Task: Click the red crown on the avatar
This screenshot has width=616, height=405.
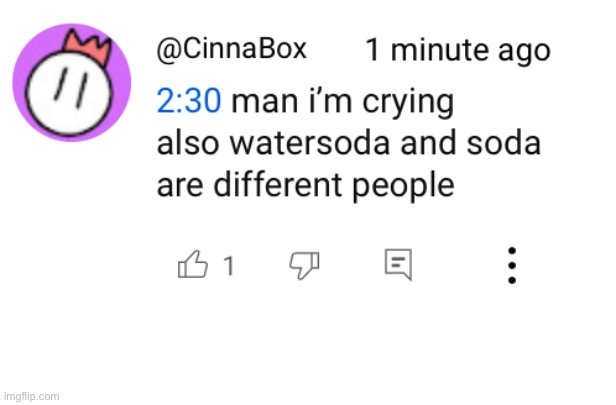Action: click(88, 45)
